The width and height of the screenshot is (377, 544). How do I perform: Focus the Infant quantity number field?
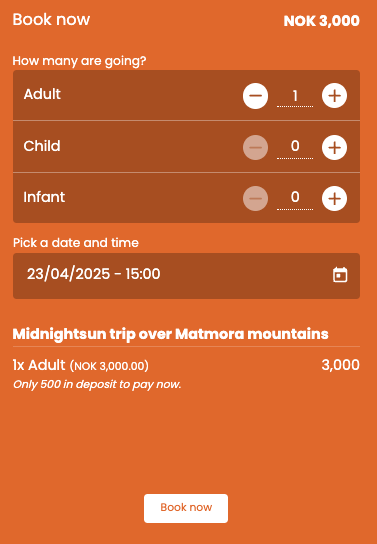pyautogui.click(x=295, y=198)
